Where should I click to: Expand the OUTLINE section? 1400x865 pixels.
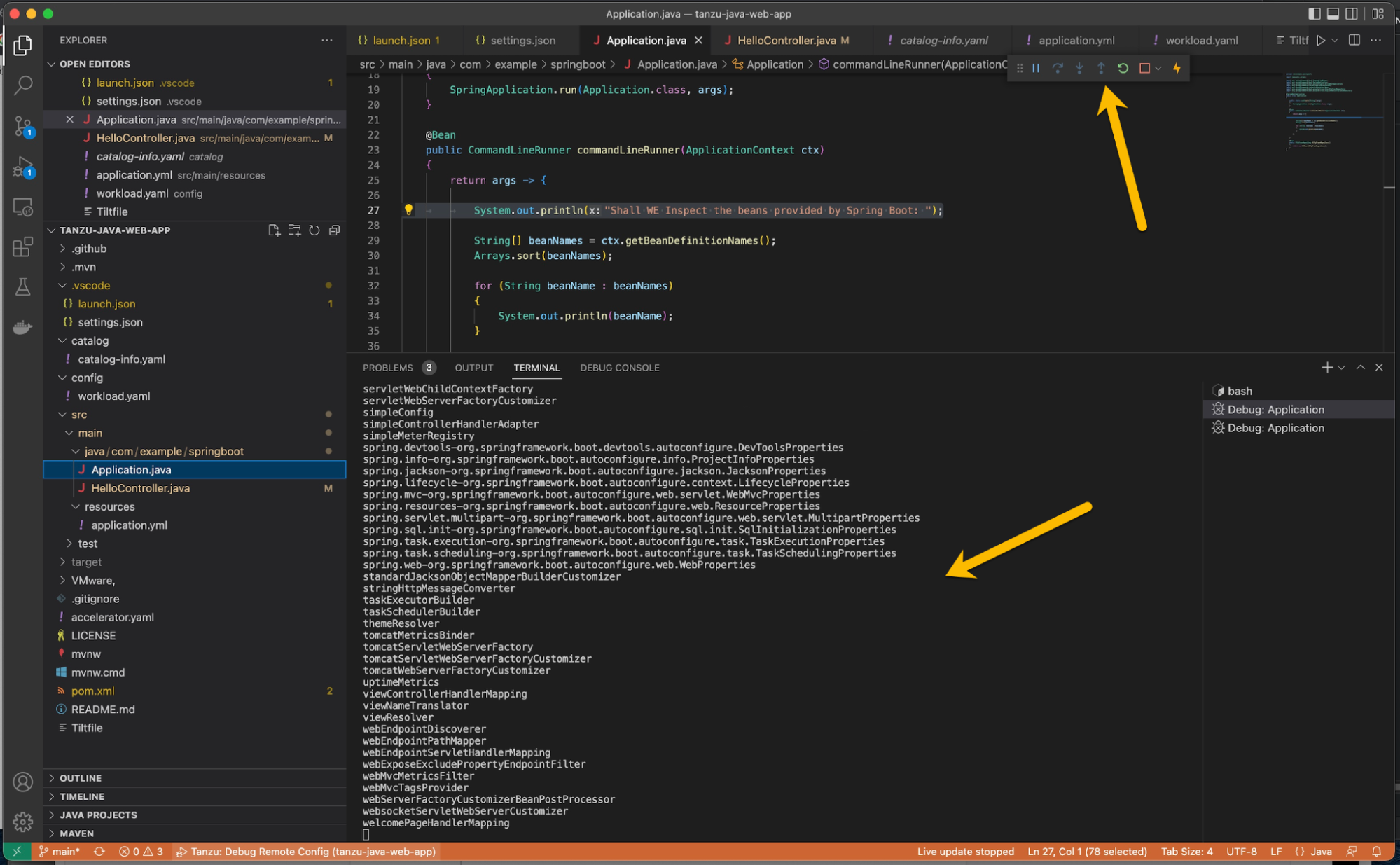(x=80, y=777)
